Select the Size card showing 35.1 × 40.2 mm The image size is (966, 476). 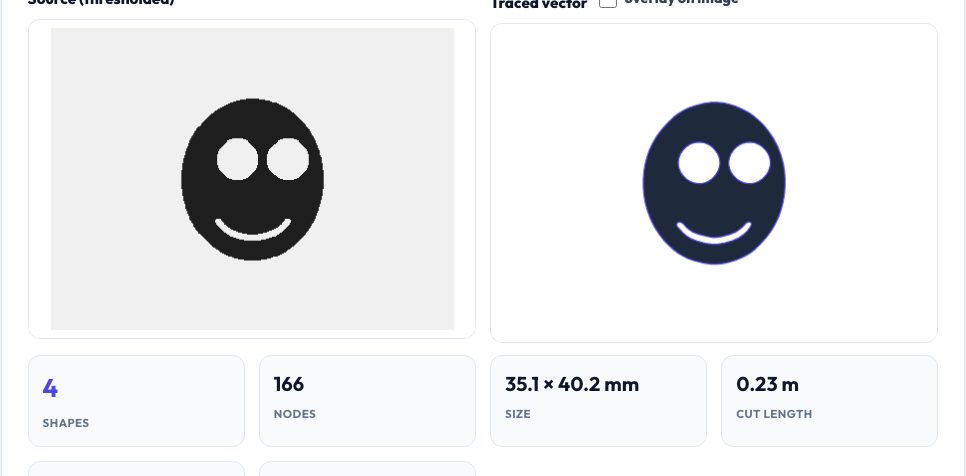tap(598, 401)
